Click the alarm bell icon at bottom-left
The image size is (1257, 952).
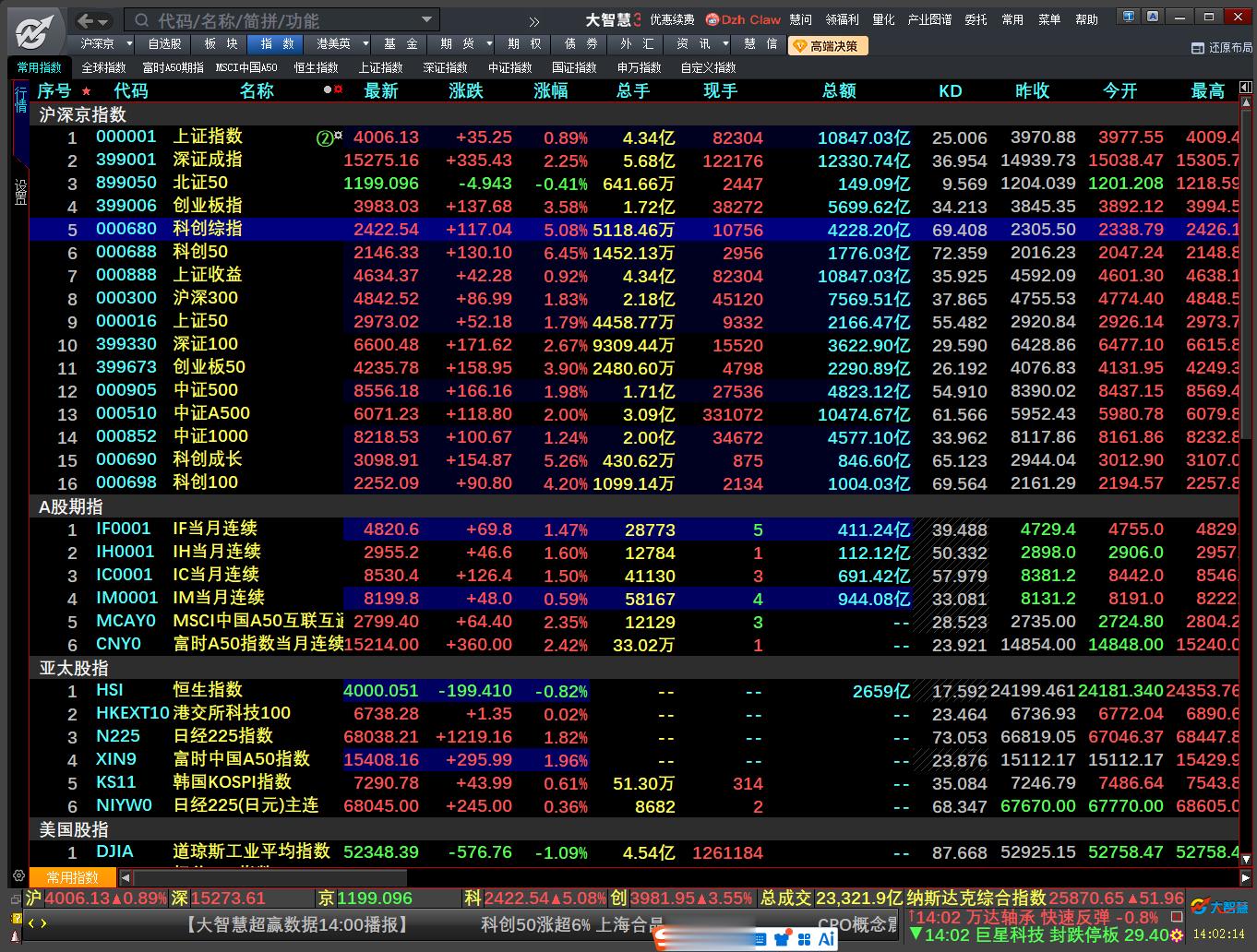click(x=16, y=937)
